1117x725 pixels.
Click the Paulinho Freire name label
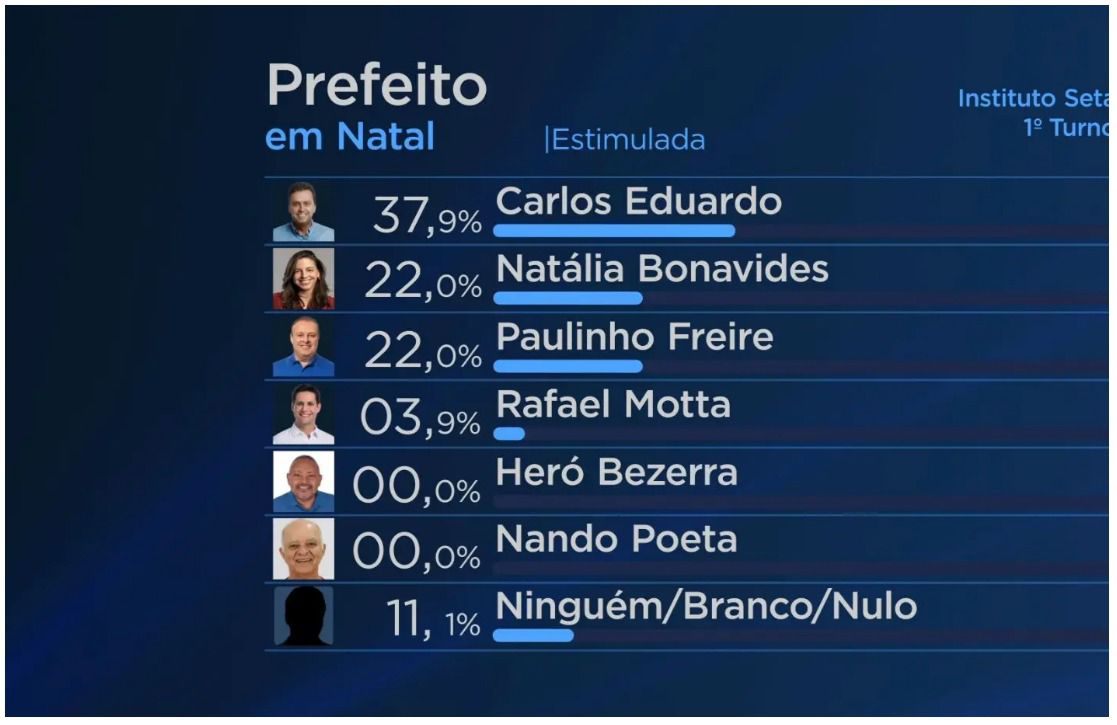pos(635,337)
